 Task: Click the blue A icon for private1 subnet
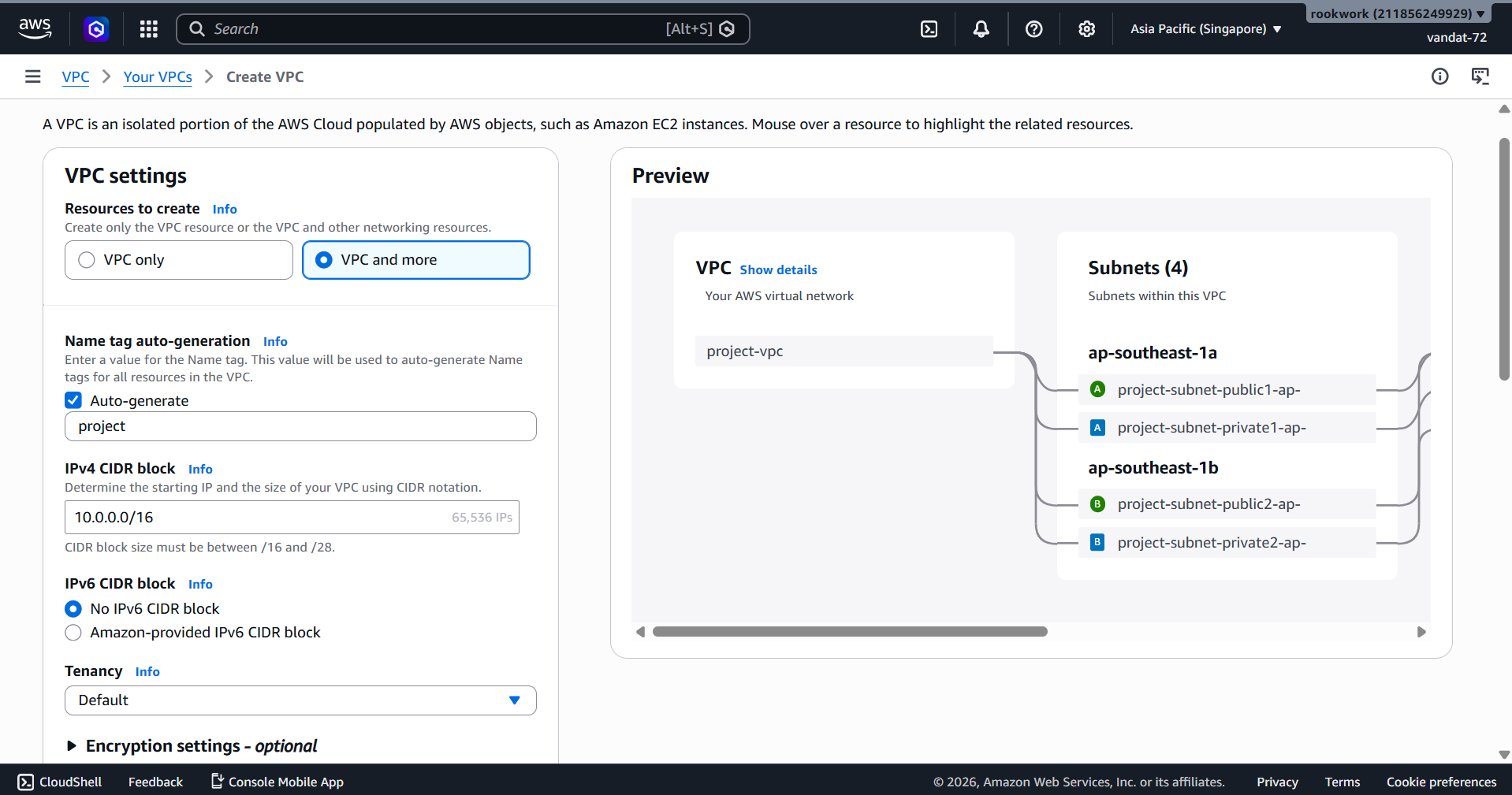pyautogui.click(x=1097, y=428)
